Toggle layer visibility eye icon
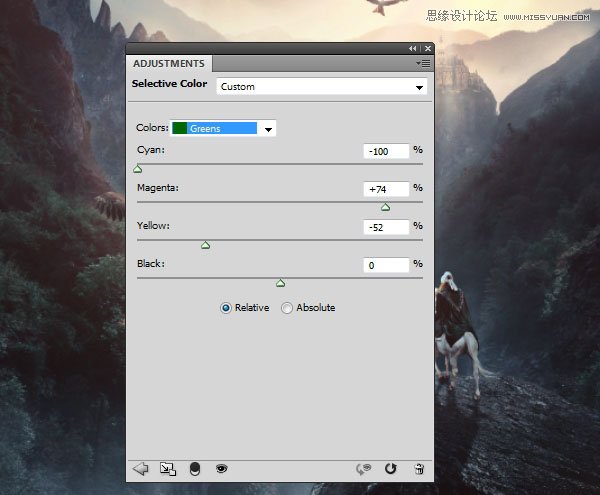600x495 pixels. pos(222,469)
